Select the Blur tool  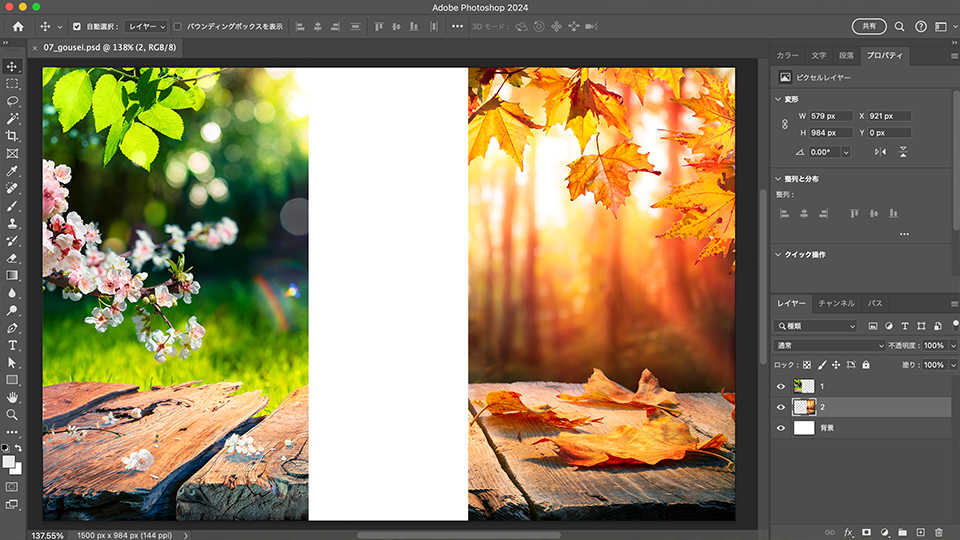click(x=12, y=293)
